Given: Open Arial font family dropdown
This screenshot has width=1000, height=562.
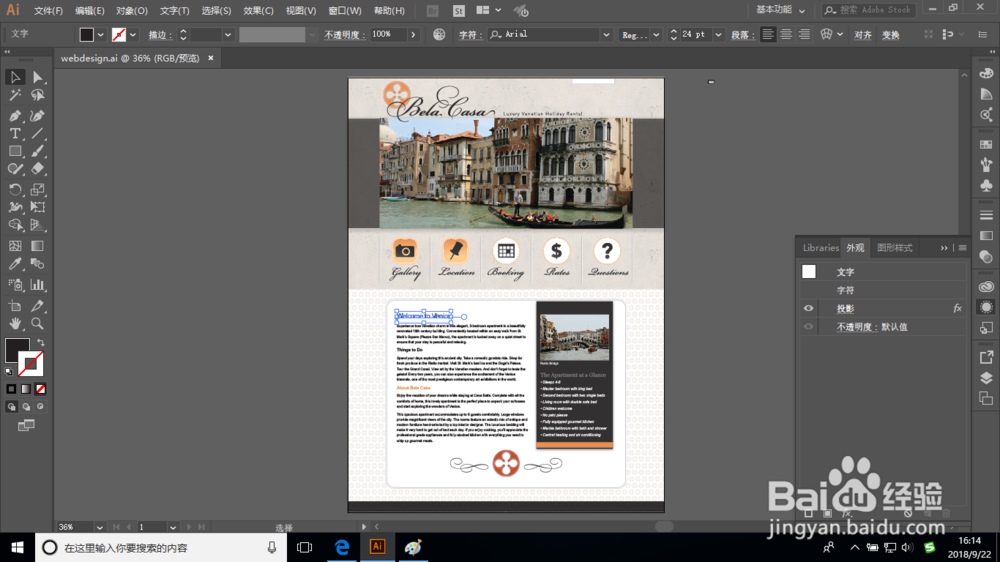Looking at the screenshot, I should pos(606,34).
